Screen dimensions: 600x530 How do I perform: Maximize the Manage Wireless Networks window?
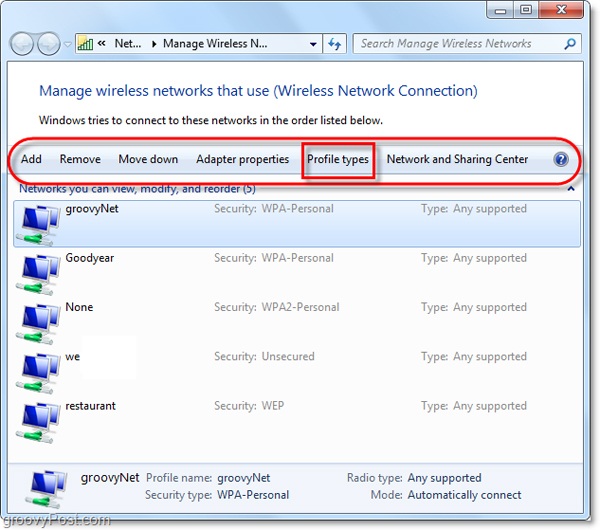(x=526, y=10)
